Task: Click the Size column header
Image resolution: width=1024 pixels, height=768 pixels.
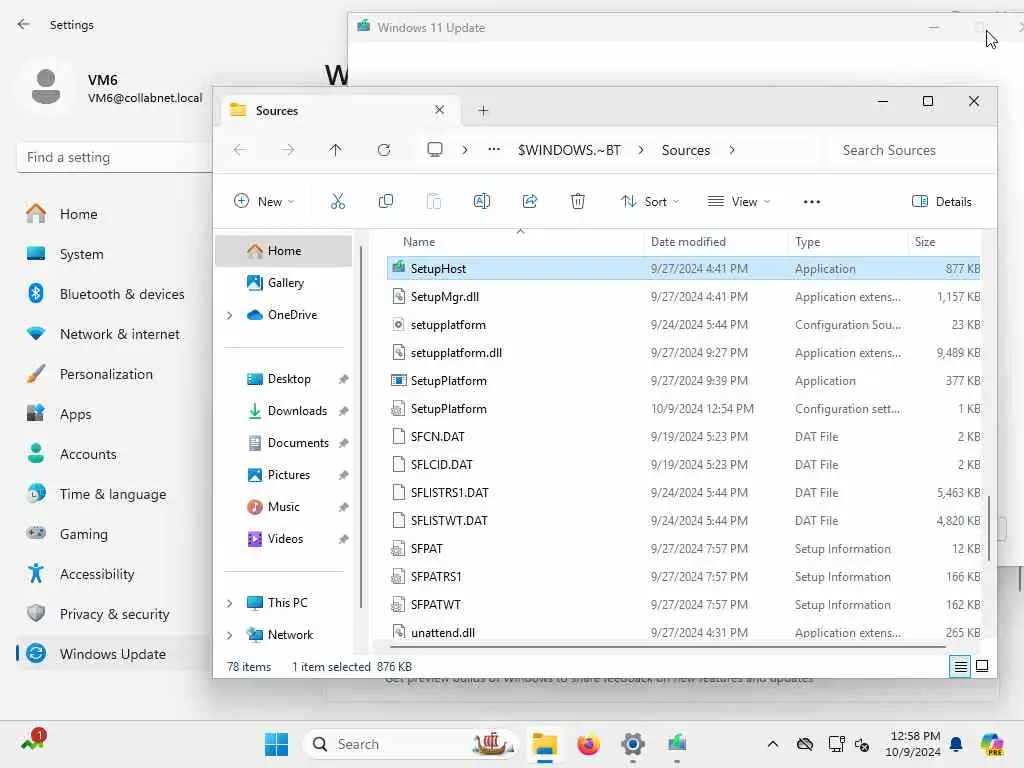Action: (925, 242)
